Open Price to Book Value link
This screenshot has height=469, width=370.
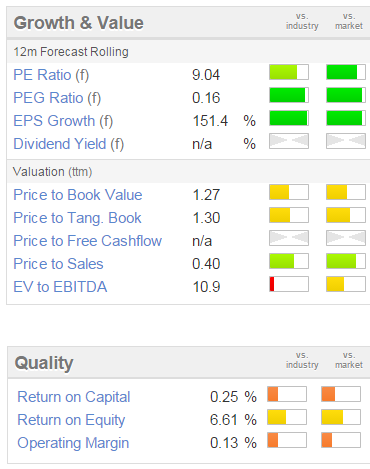78,195
